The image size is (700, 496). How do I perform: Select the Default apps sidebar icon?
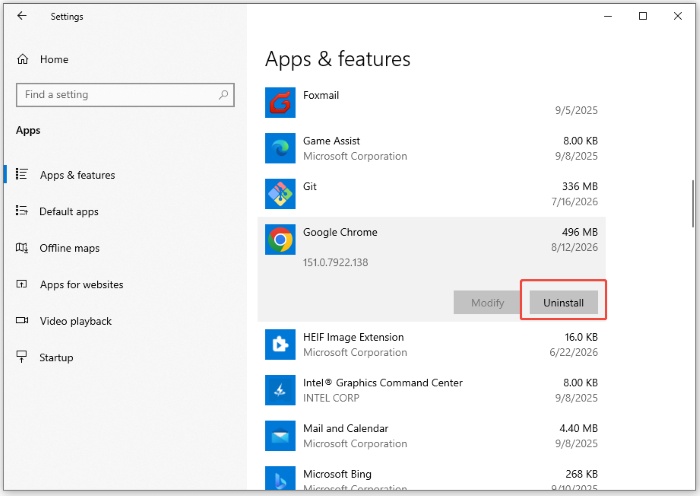[x=21, y=211]
